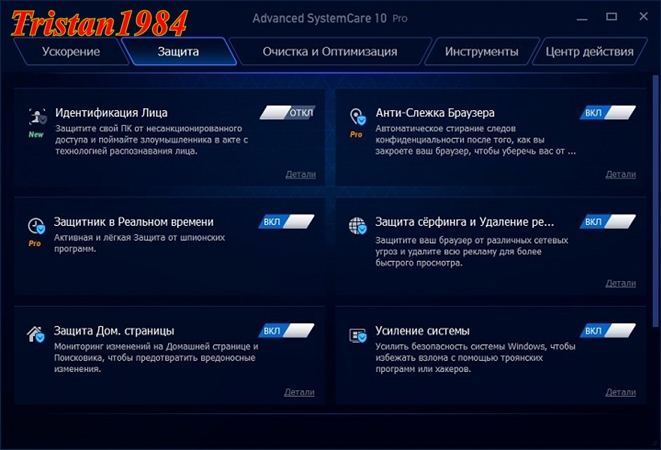Viewport: 661px width, 450px height.
Task: Go to the Центр действия tab
Action: coord(589,52)
